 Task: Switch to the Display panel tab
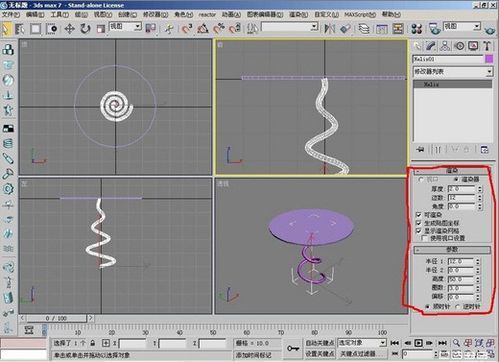click(x=473, y=46)
